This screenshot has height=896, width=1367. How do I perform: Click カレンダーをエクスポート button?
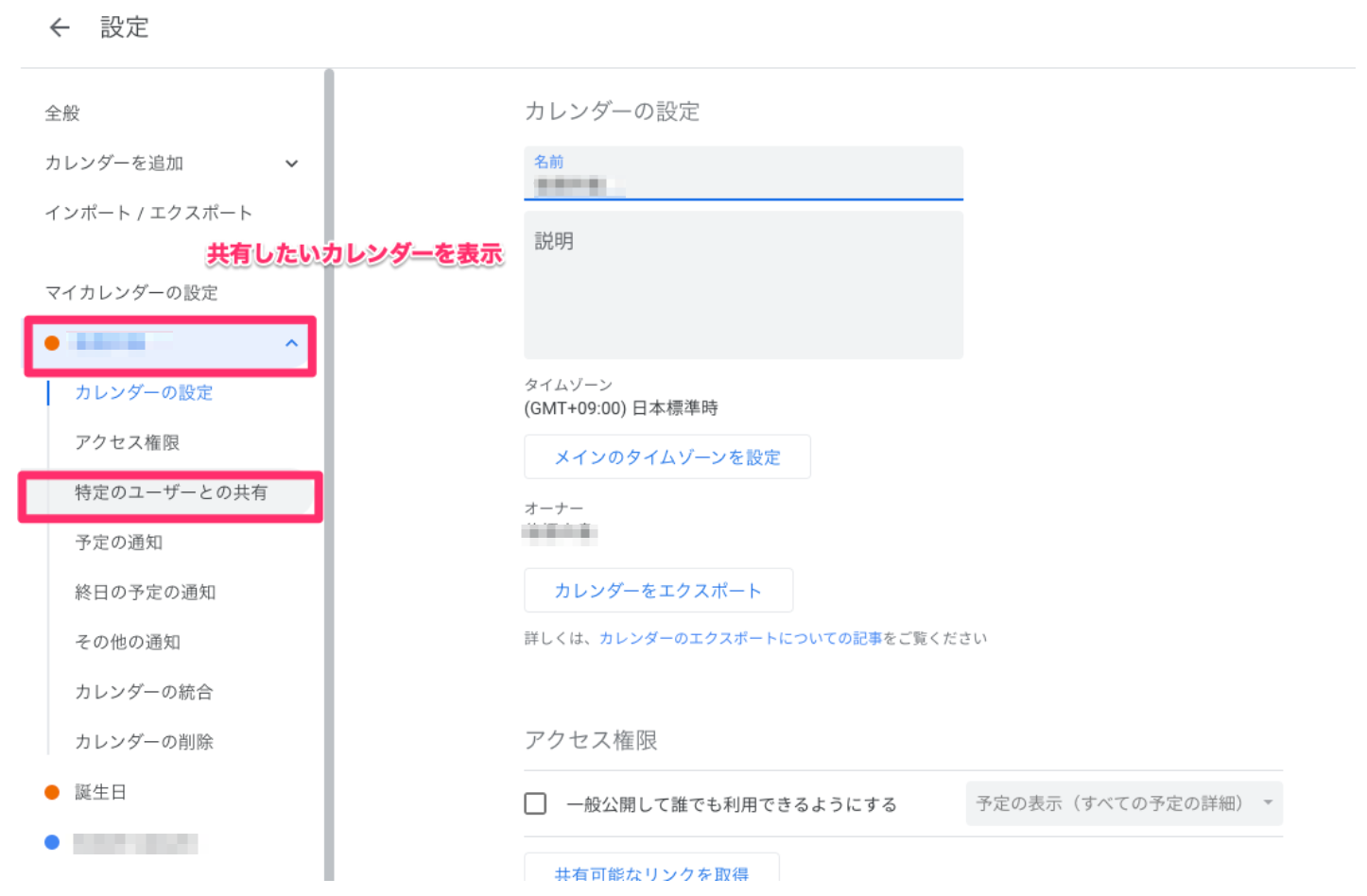tap(658, 591)
